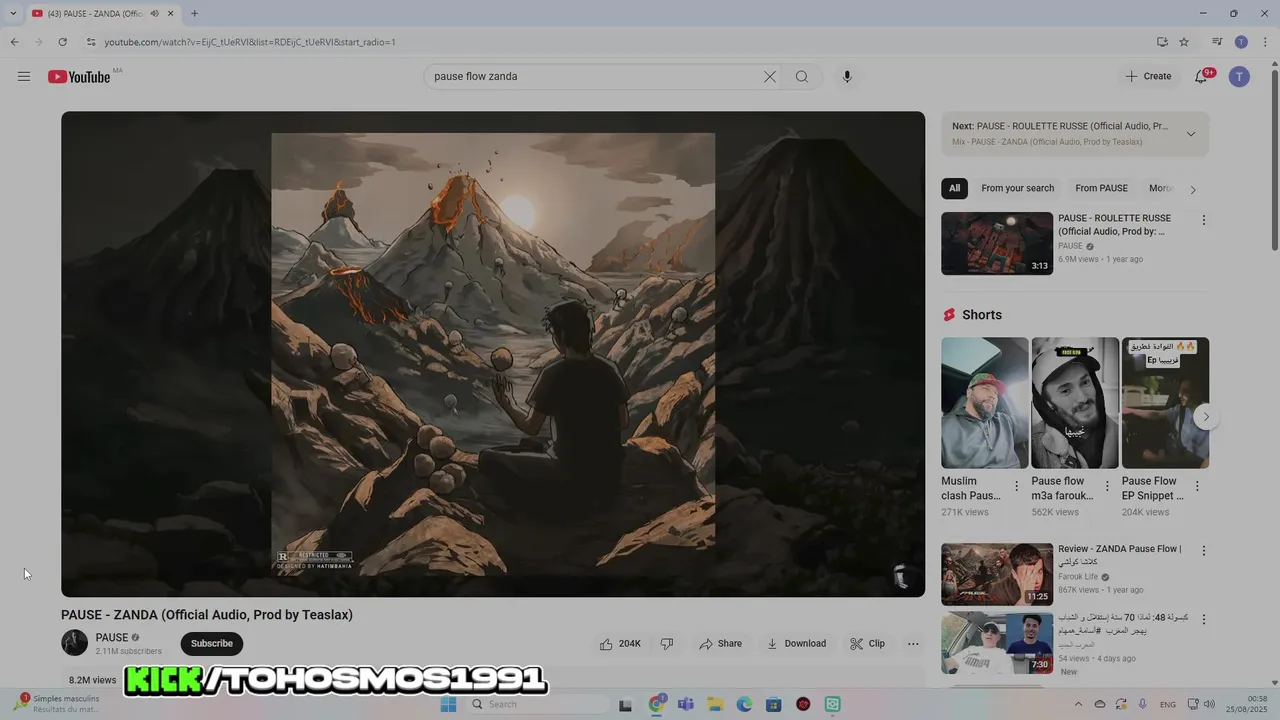Open the PAUSE - ROULETTE RUSSE thumbnail
The width and height of the screenshot is (1280, 720).
point(997,243)
